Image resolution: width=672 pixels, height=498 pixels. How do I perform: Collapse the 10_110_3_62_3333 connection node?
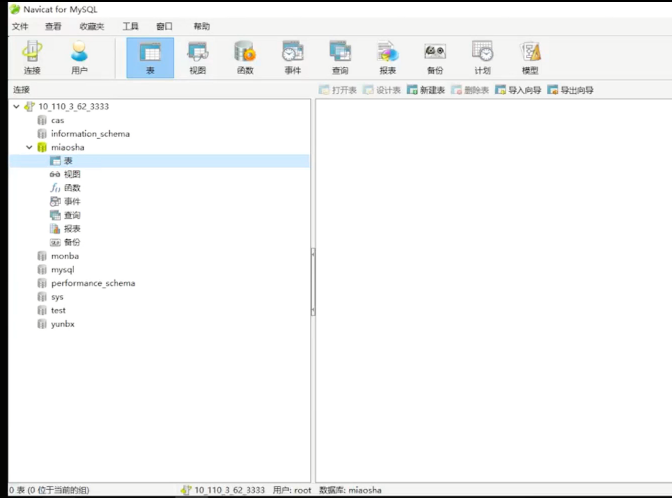[16, 106]
